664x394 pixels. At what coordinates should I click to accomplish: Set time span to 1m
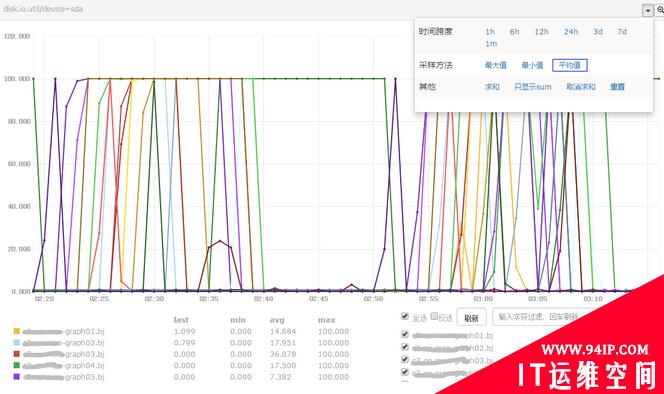[x=491, y=44]
